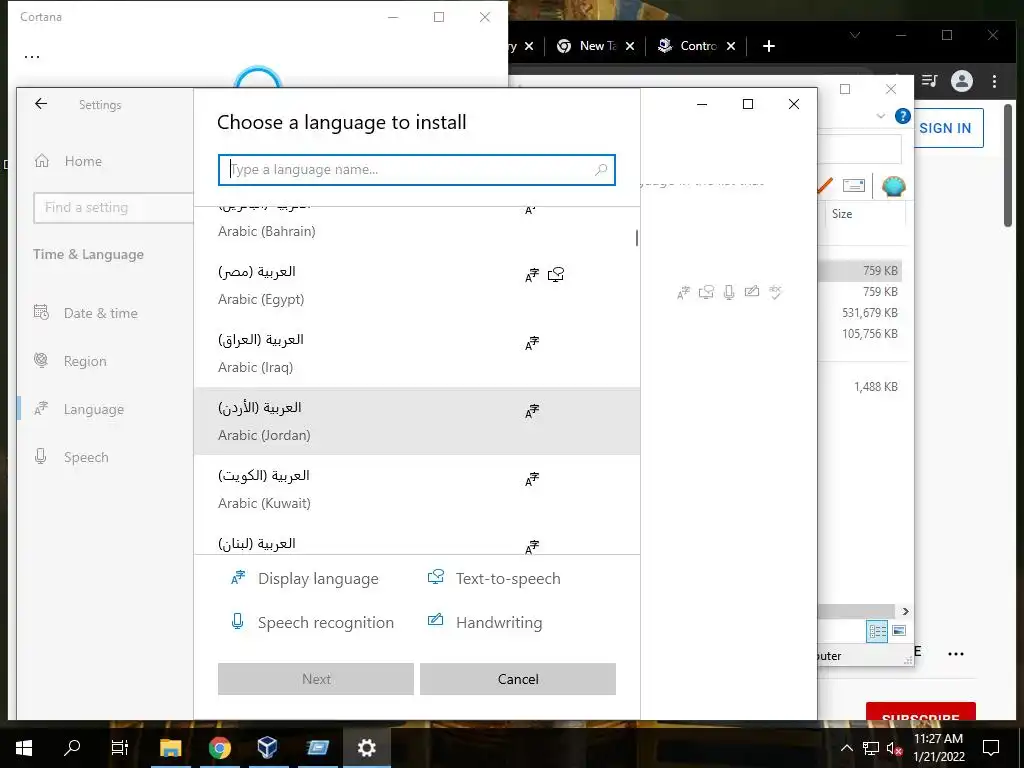
Task: Open the Cortana three-dot menu
Action: tap(32, 57)
